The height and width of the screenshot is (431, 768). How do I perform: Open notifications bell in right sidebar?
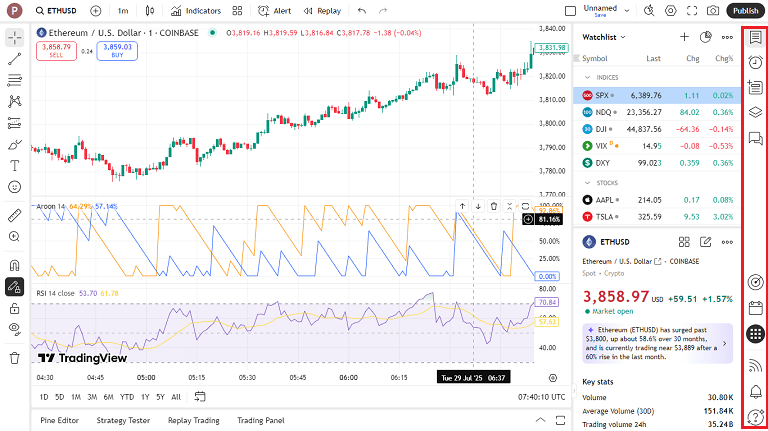pyautogui.click(x=756, y=390)
